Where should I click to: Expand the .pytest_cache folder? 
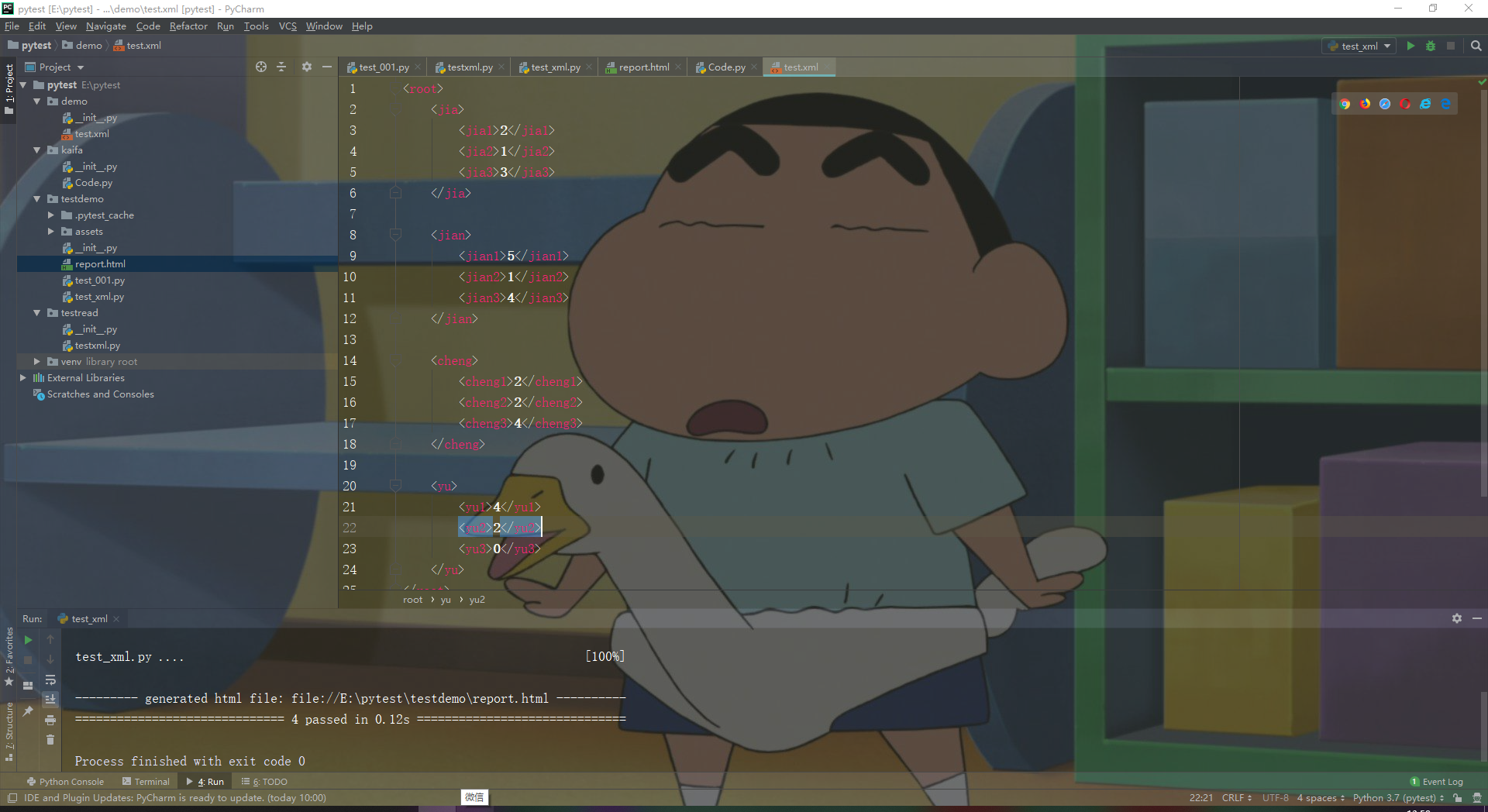(x=51, y=215)
